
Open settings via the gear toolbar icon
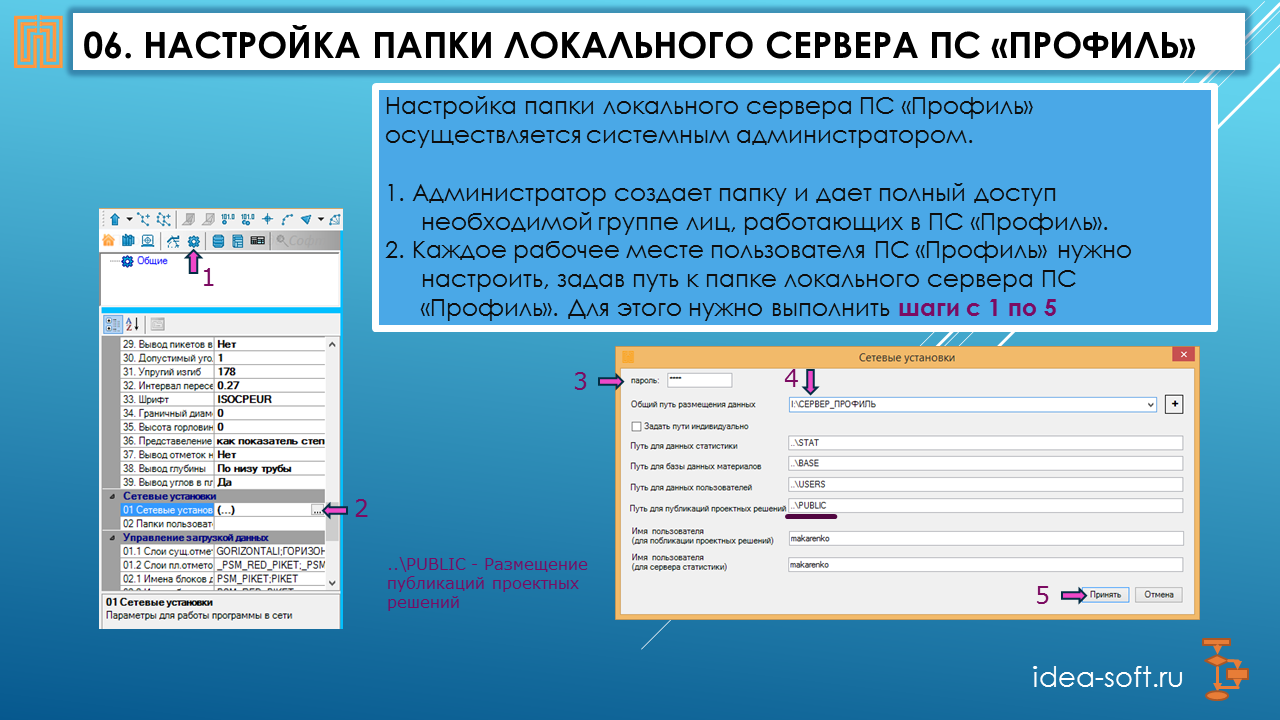194,240
